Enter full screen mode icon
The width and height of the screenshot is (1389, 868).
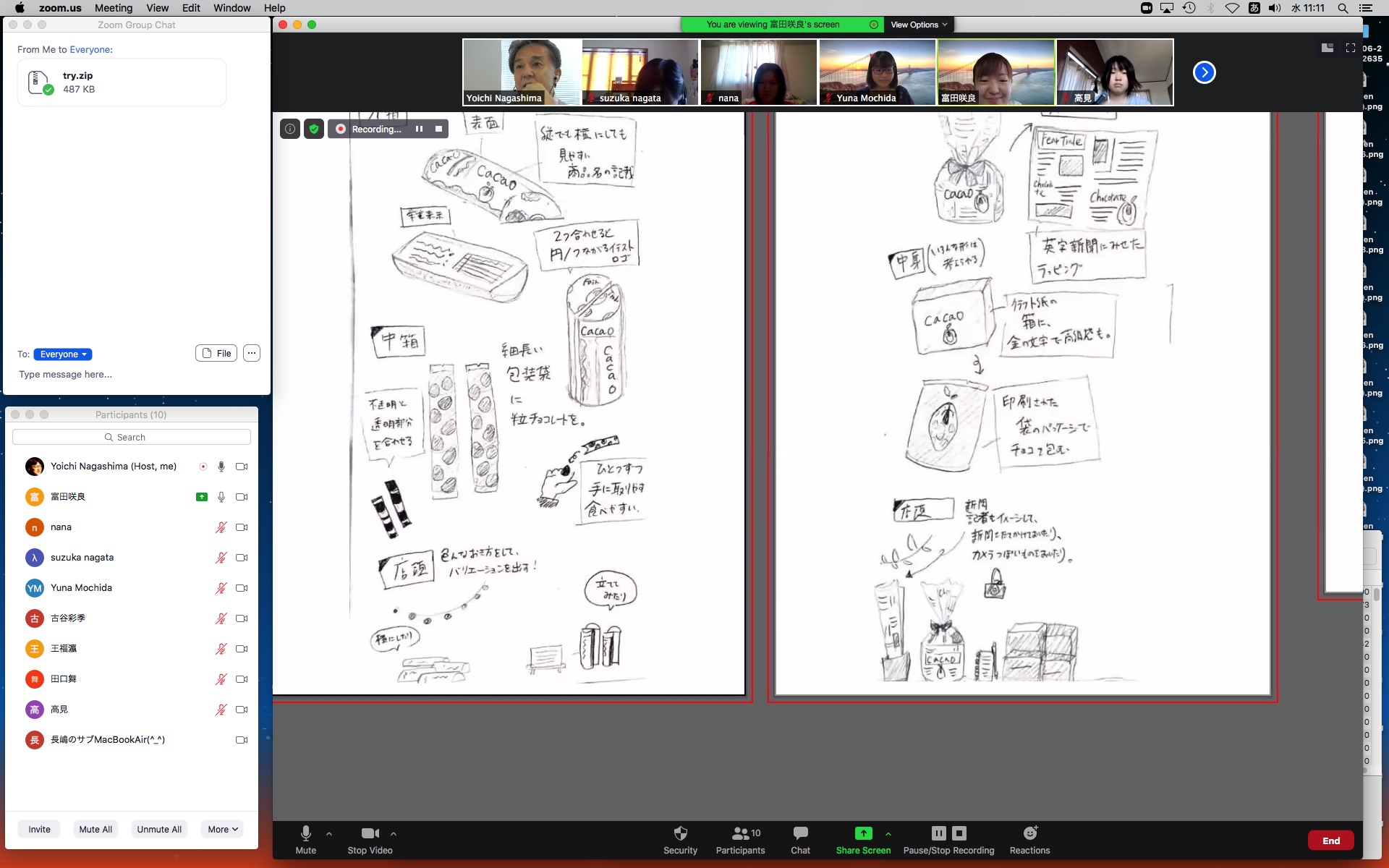[1350, 48]
